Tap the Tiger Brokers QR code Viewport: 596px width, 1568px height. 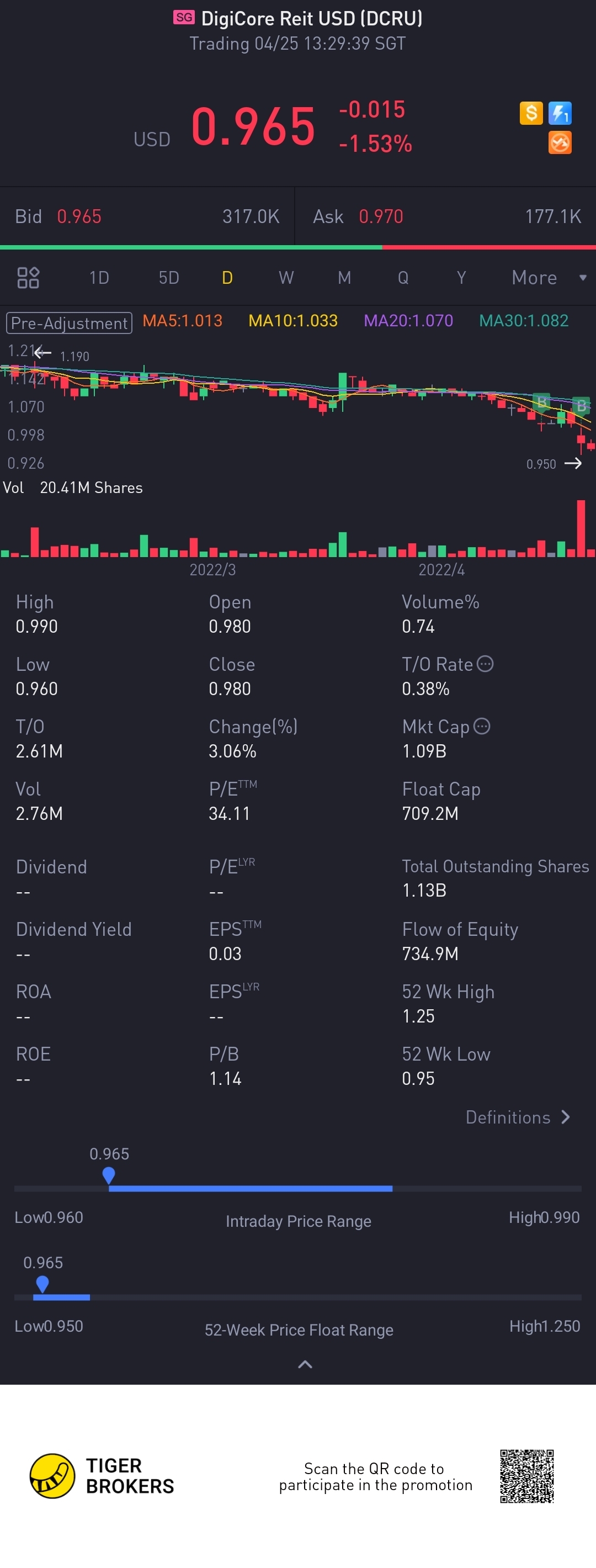526,1476
